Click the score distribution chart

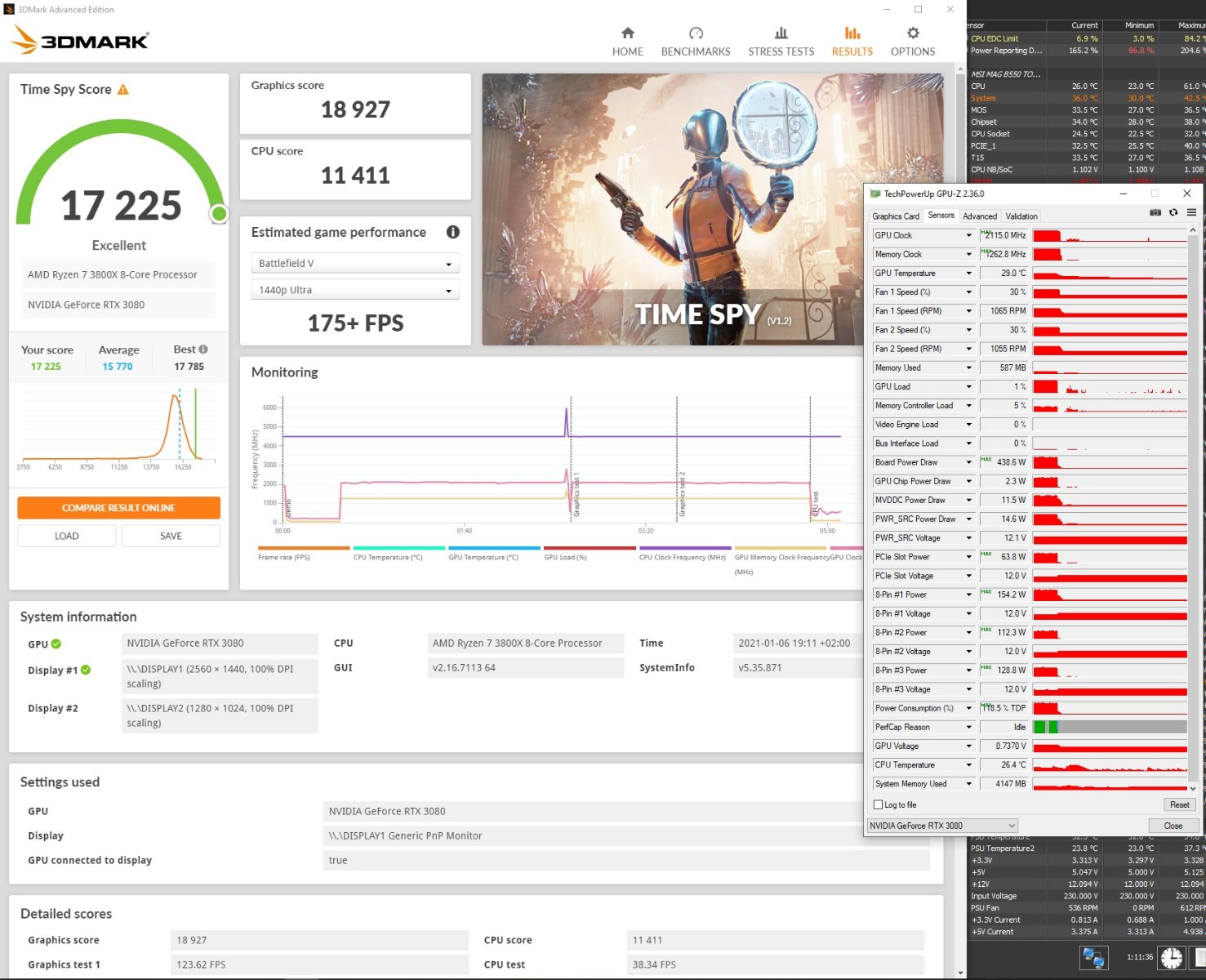[x=118, y=429]
